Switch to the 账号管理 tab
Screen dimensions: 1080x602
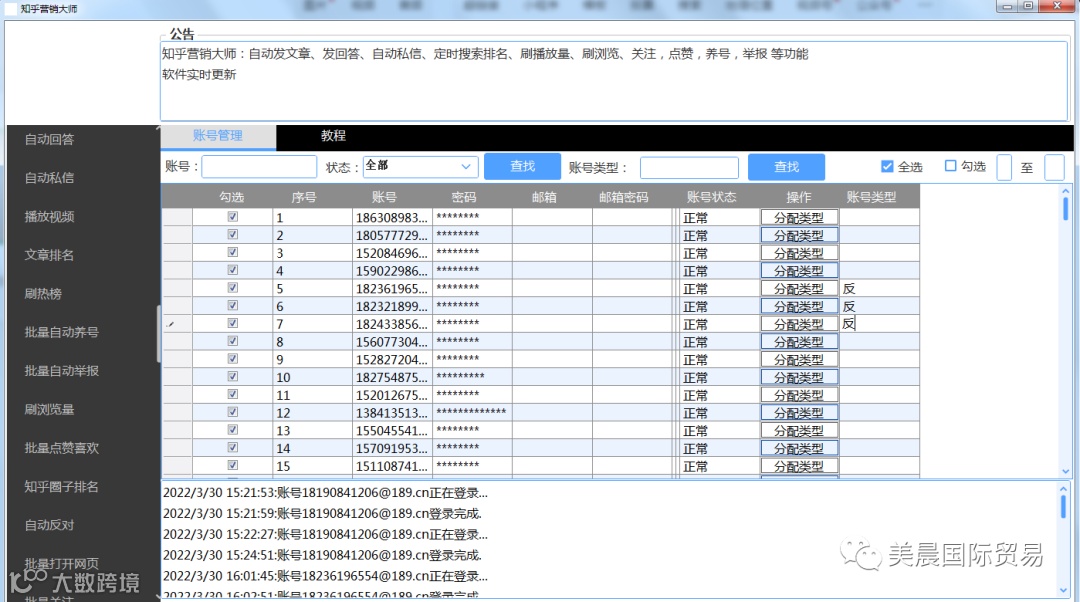pyautogui.click(x=218, y=136)
